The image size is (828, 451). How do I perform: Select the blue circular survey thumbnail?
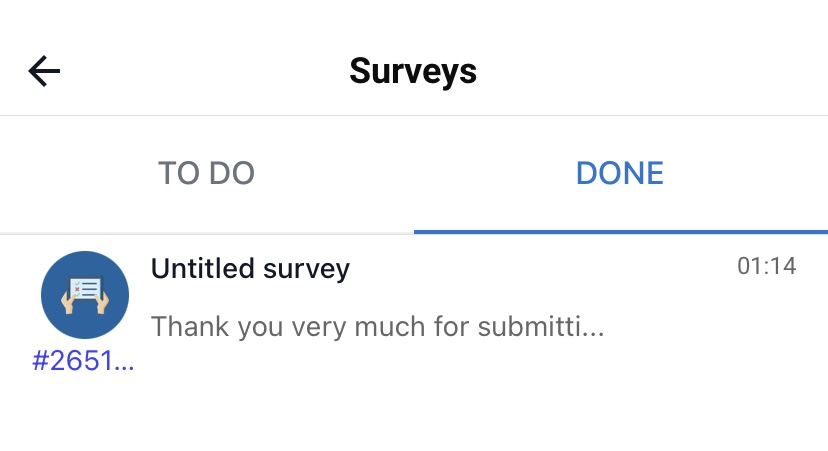pyautogui.click(x=84, y=294)
